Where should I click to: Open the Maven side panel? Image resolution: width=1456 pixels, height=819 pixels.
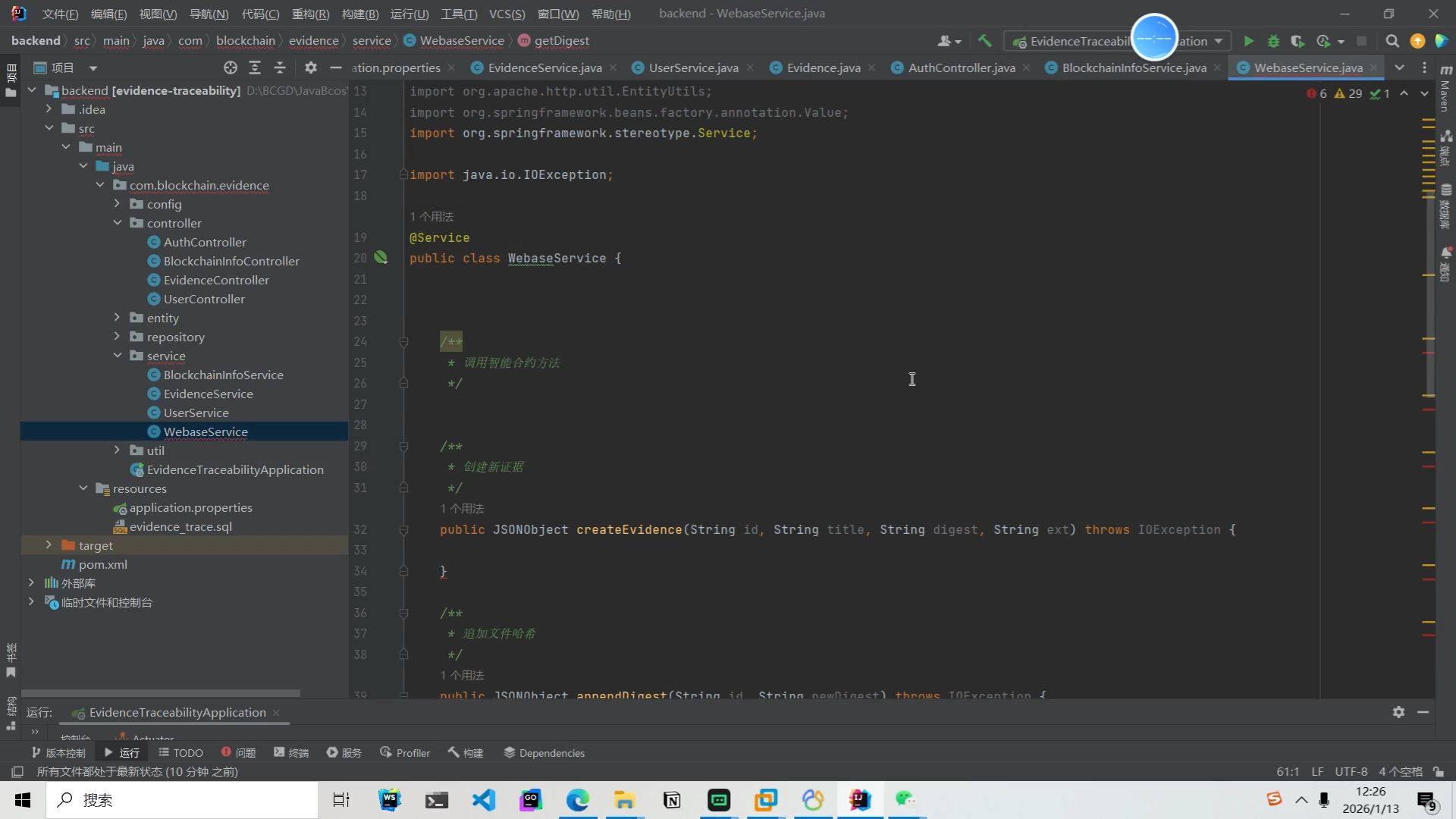click(1445, 89)
